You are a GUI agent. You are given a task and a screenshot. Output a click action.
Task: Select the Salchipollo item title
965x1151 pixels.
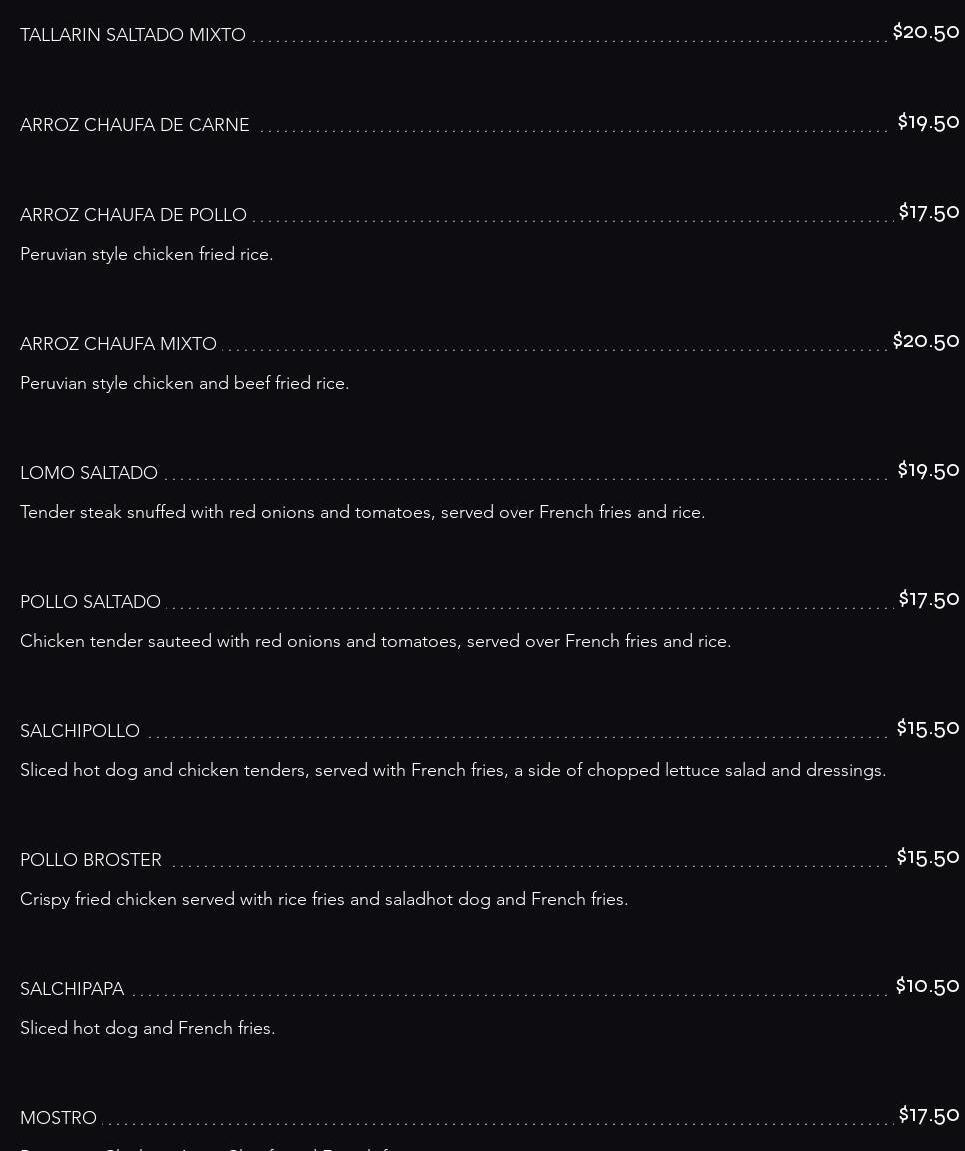pos(80,731)
